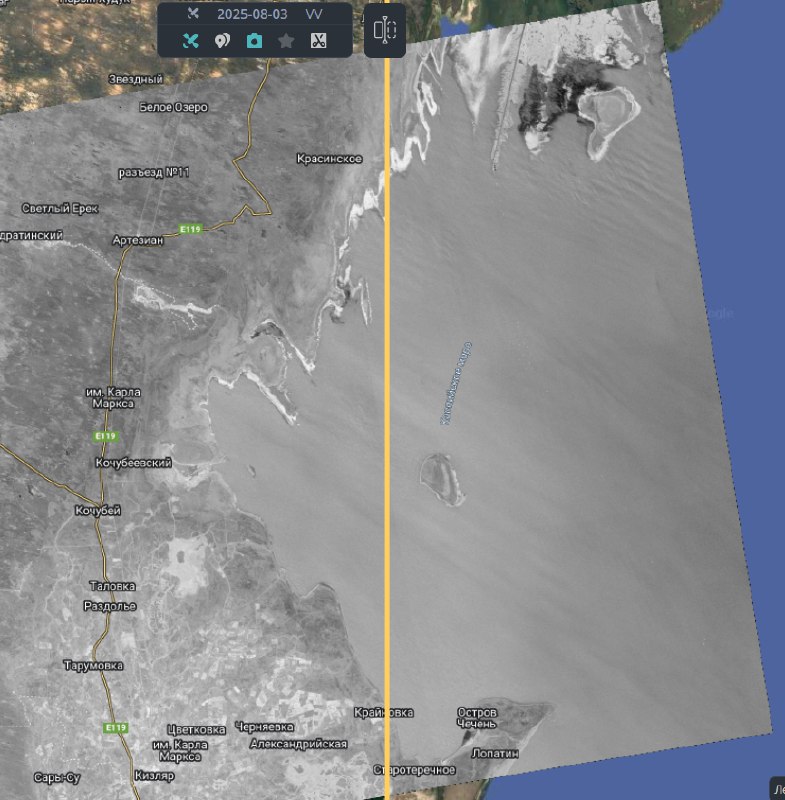This screenshot has width=785, height=800.
Task: Click the Александрийская label
Action: pos(298,744)
